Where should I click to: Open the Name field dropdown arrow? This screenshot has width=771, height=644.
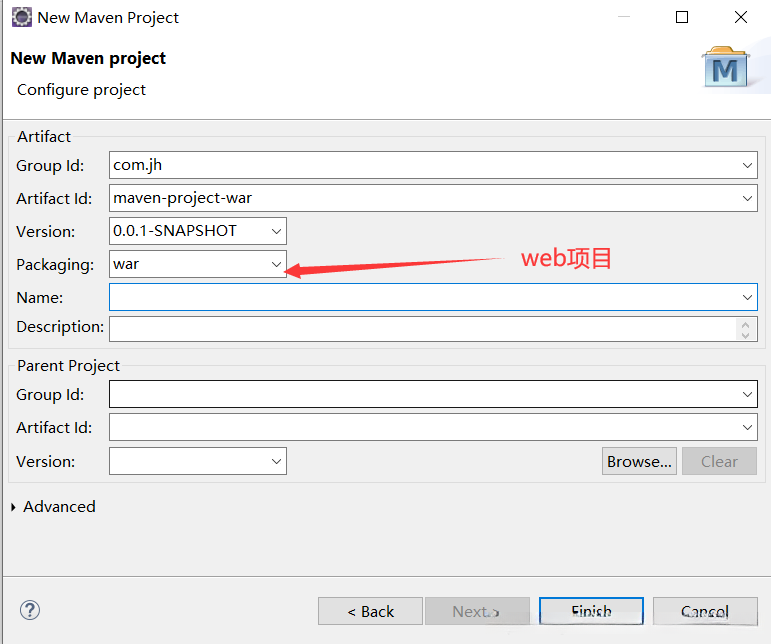tap(747, 297)
